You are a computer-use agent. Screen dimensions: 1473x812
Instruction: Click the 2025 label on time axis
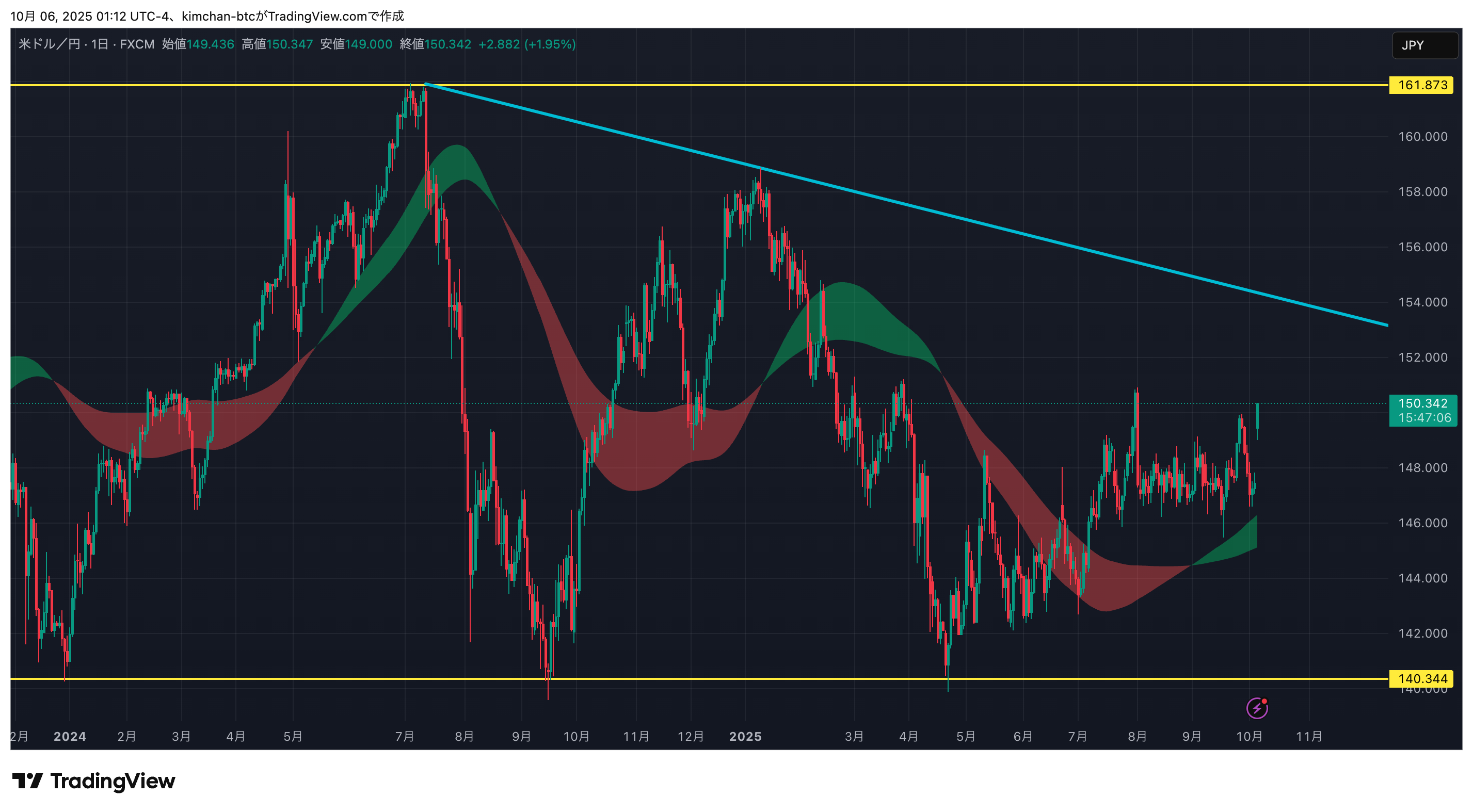(x=745, y=737)
